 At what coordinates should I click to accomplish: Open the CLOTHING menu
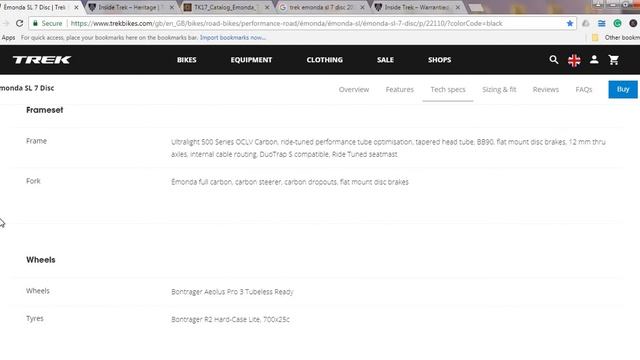coord(324,60)
